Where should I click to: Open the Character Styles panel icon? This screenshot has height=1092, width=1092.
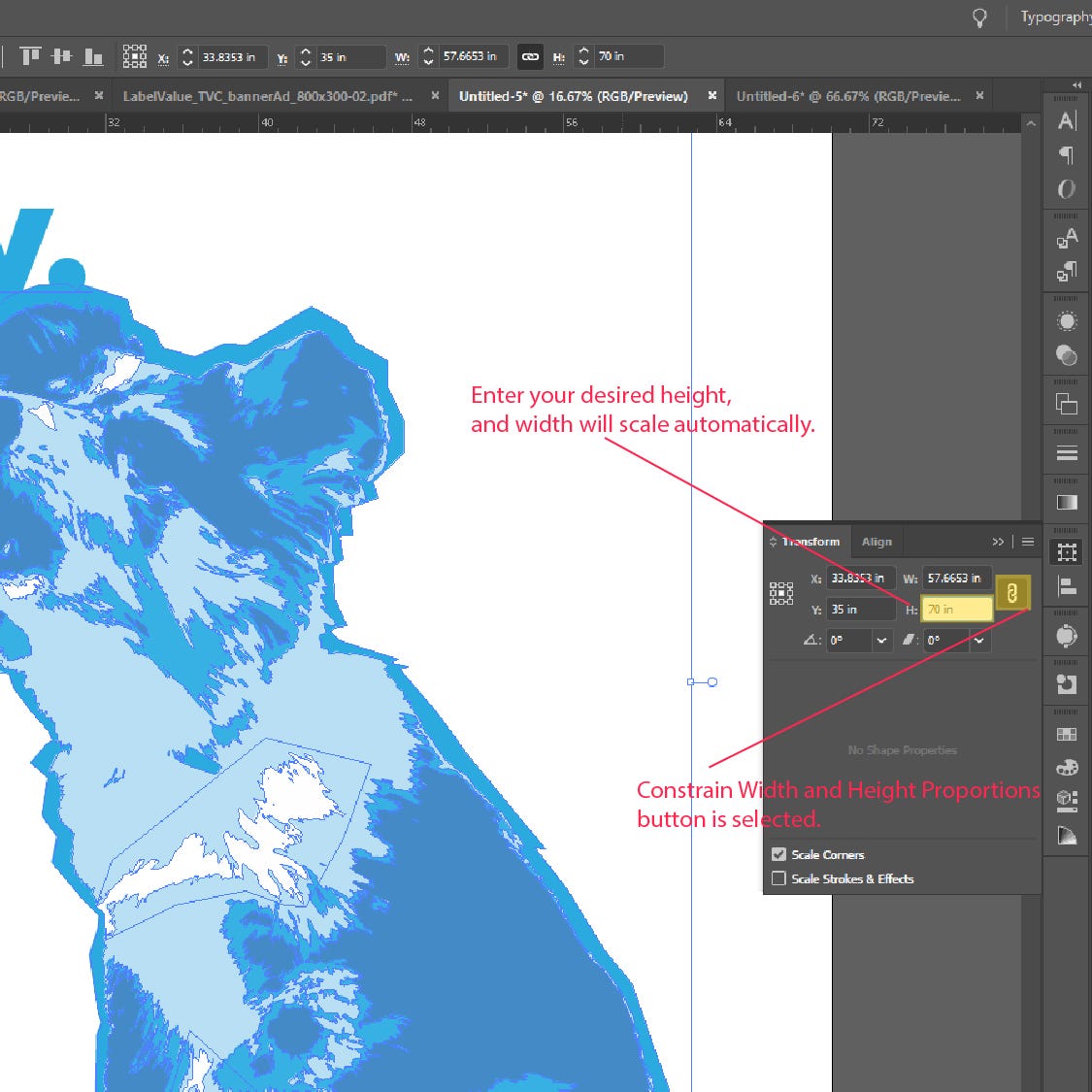[x=1066, y=238]
